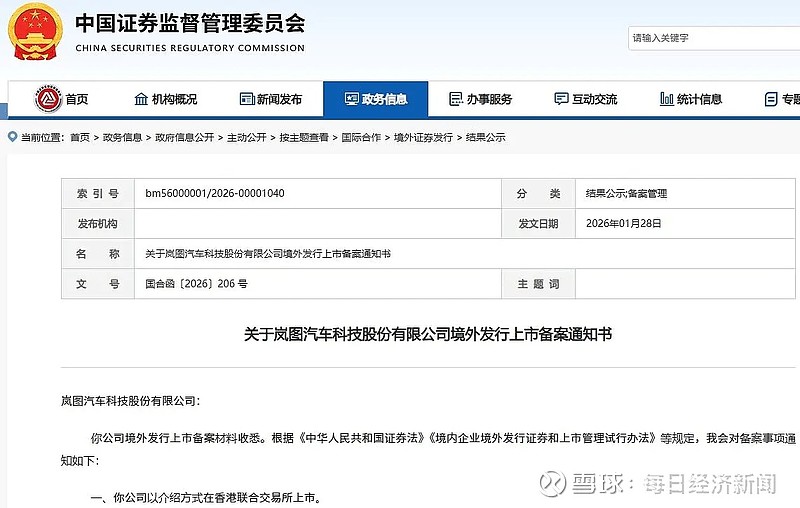Click category value 结果公示;备案管理
This screenshot has width=800, height=508.
(627, 194)
